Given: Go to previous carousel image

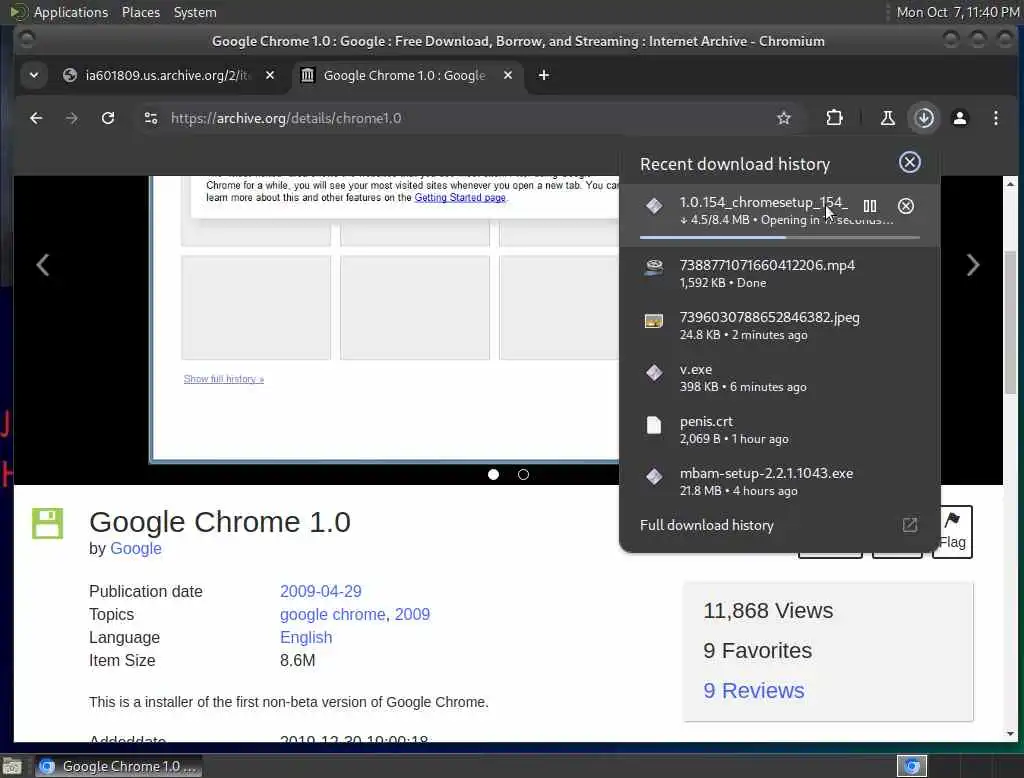Looking at the screenshot, I should point(42,265).
